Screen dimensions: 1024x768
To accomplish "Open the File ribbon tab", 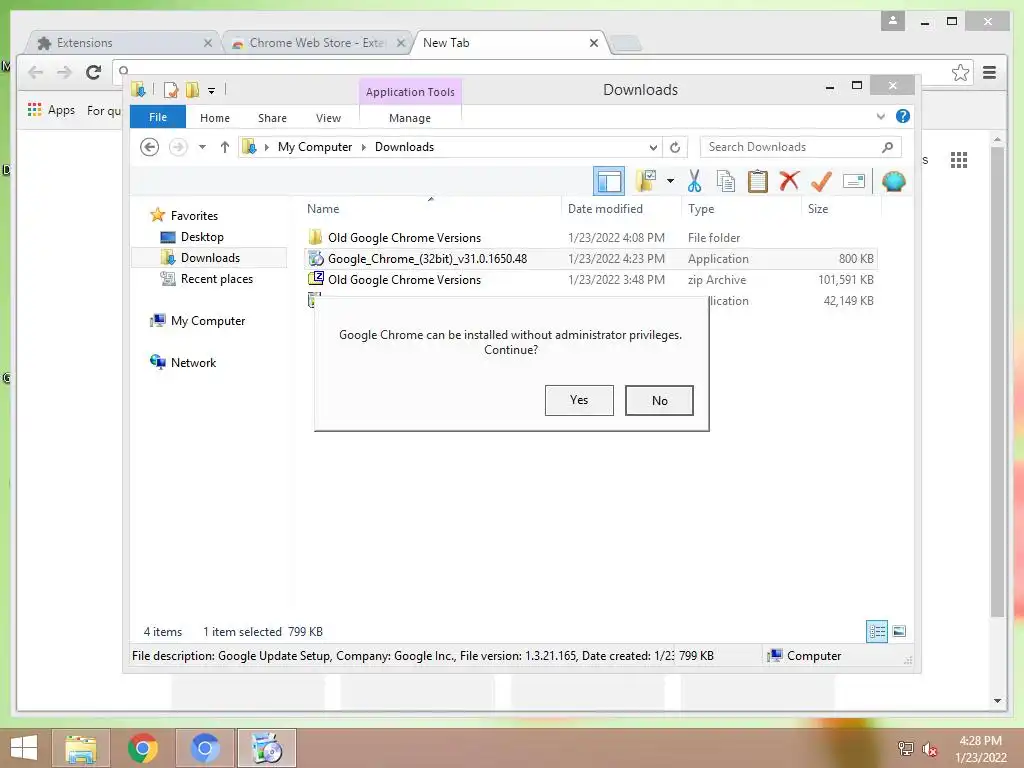I will click(x=157, y=117).
